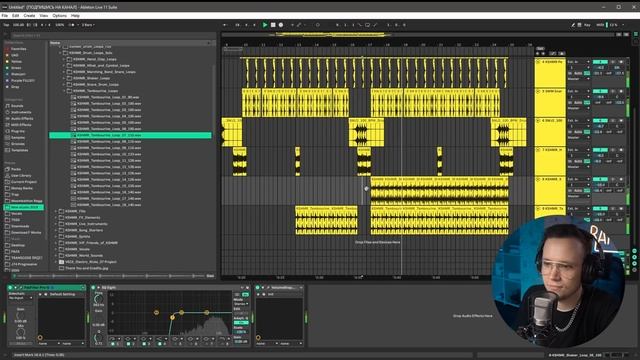Click the browser preview Raw button
640x360 pixels.
pos(210,276)
